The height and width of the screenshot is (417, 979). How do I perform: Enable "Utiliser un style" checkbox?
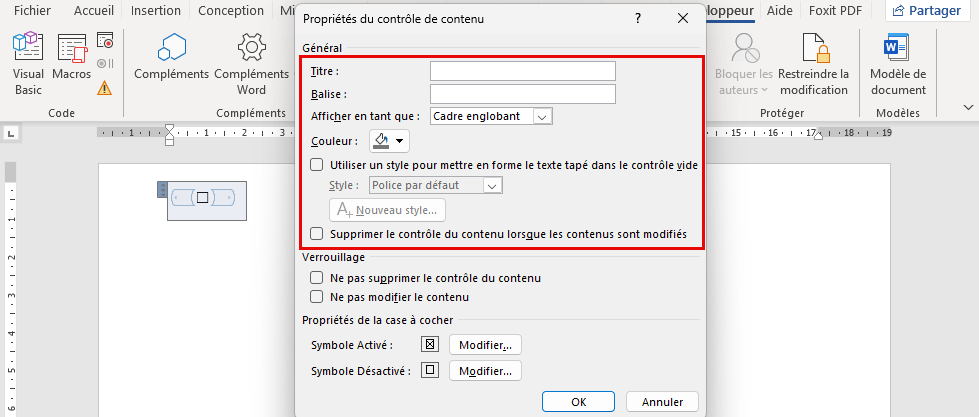click(x=317, y=165)
